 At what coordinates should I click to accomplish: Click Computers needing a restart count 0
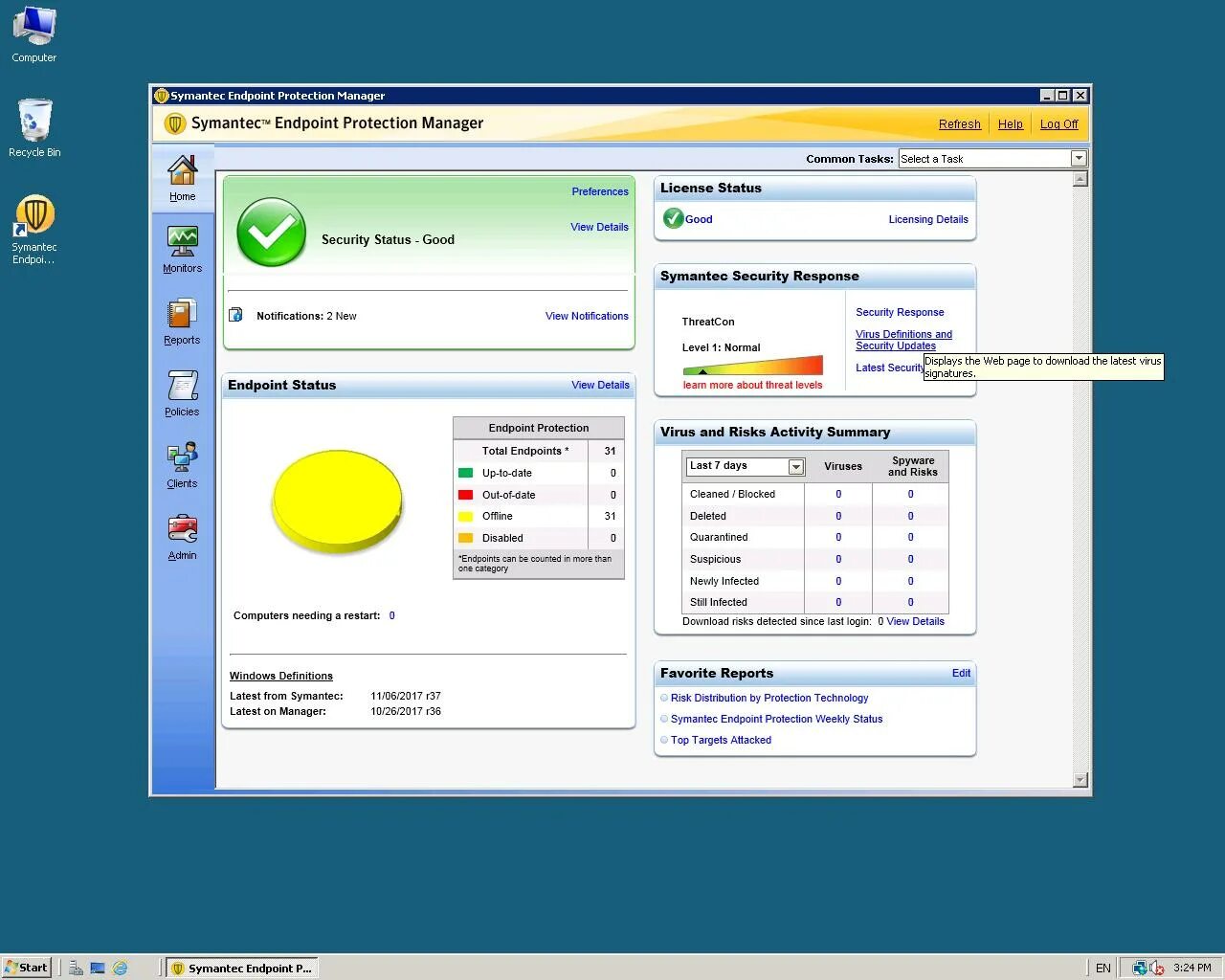[392, 615]
